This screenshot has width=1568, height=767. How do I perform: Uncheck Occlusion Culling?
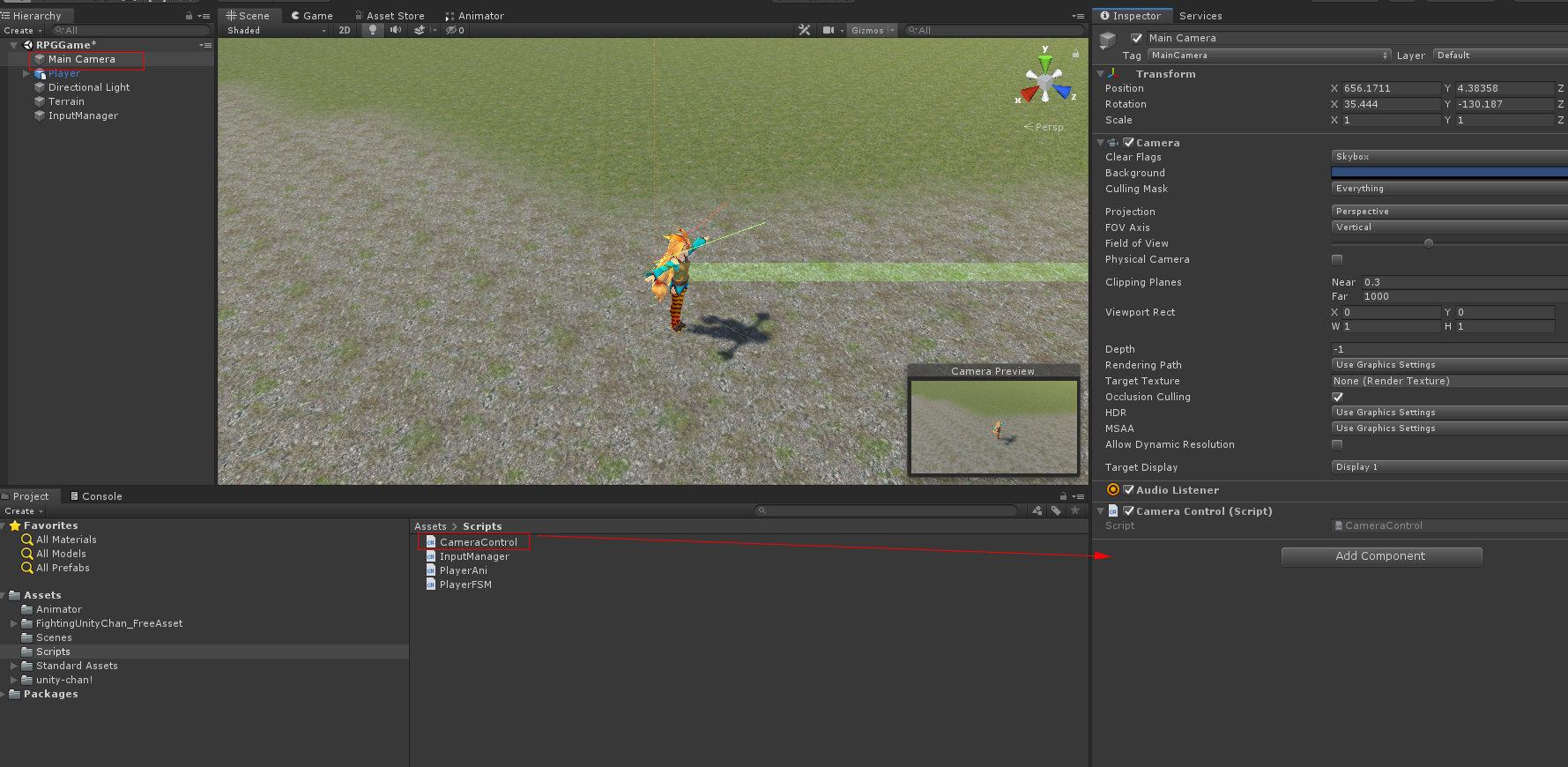pyautogui.click(x=1337, y=397)
